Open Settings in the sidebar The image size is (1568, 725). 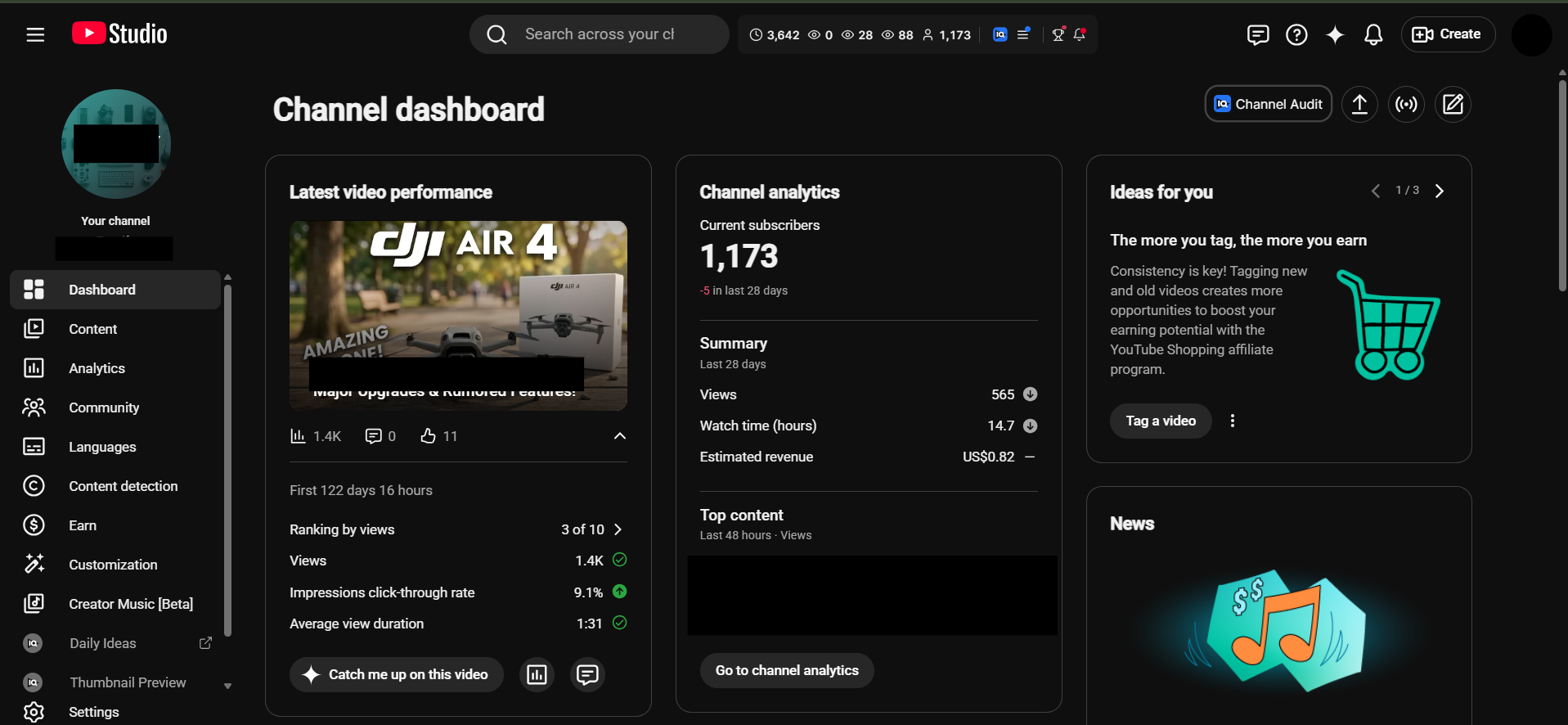click(115, 712)
